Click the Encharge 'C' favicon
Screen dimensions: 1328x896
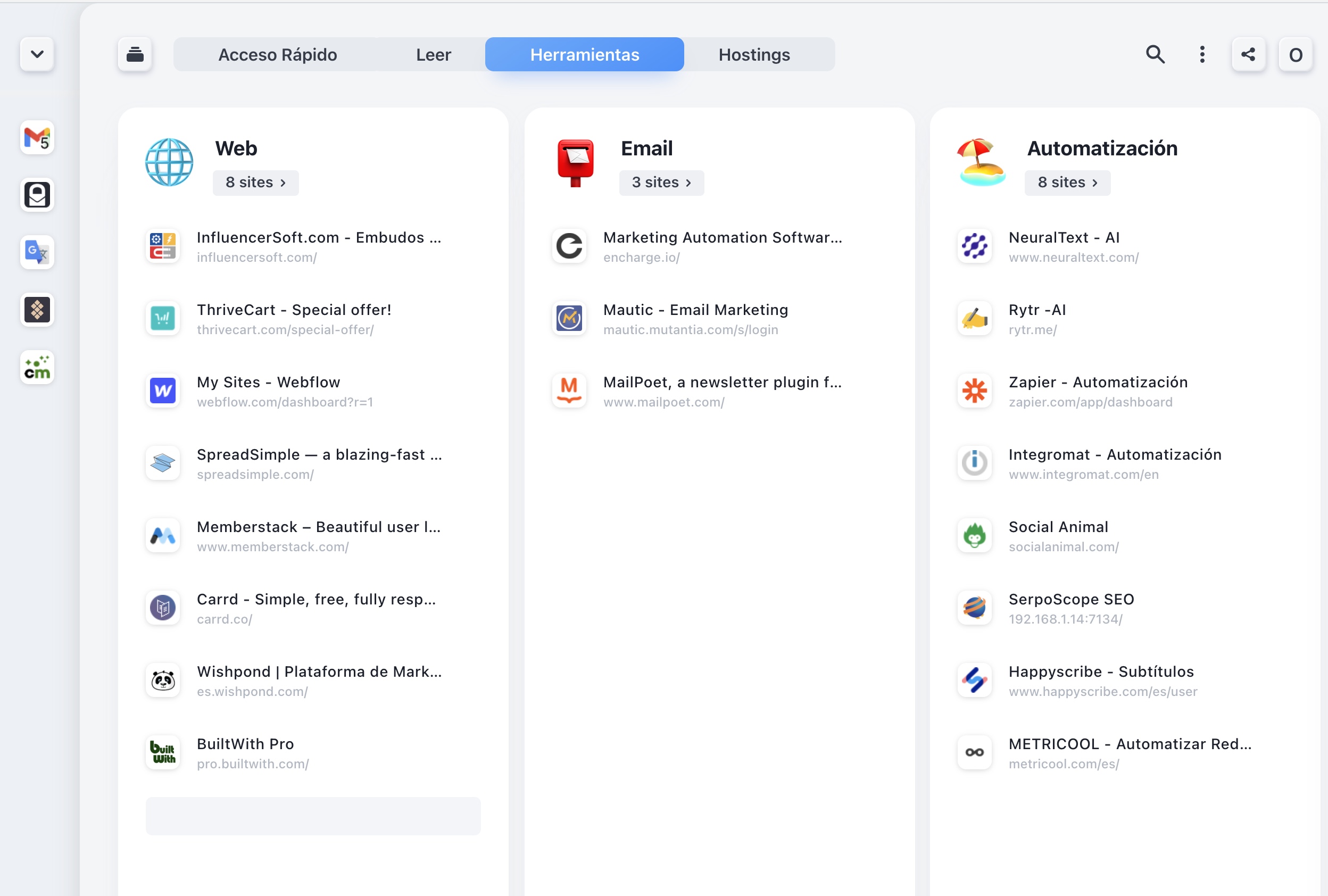coord(569,246)
